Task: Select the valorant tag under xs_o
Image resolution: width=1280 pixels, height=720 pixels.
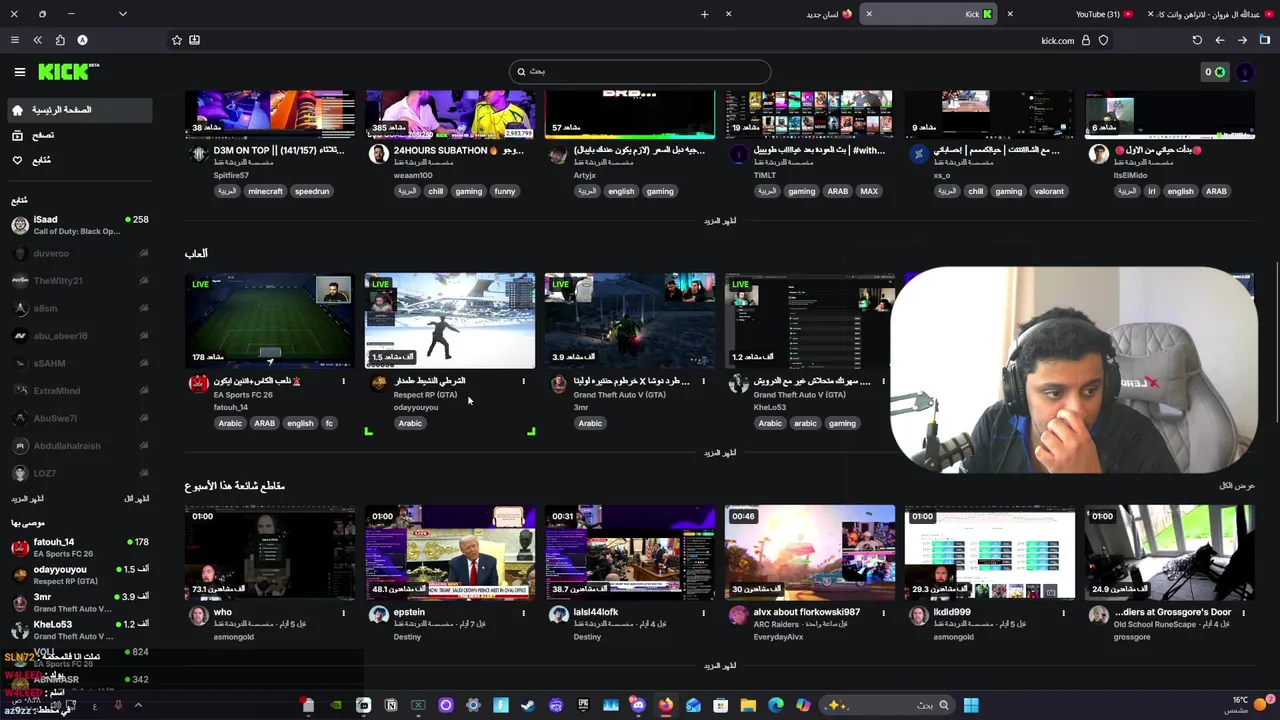Action: 1049,191
